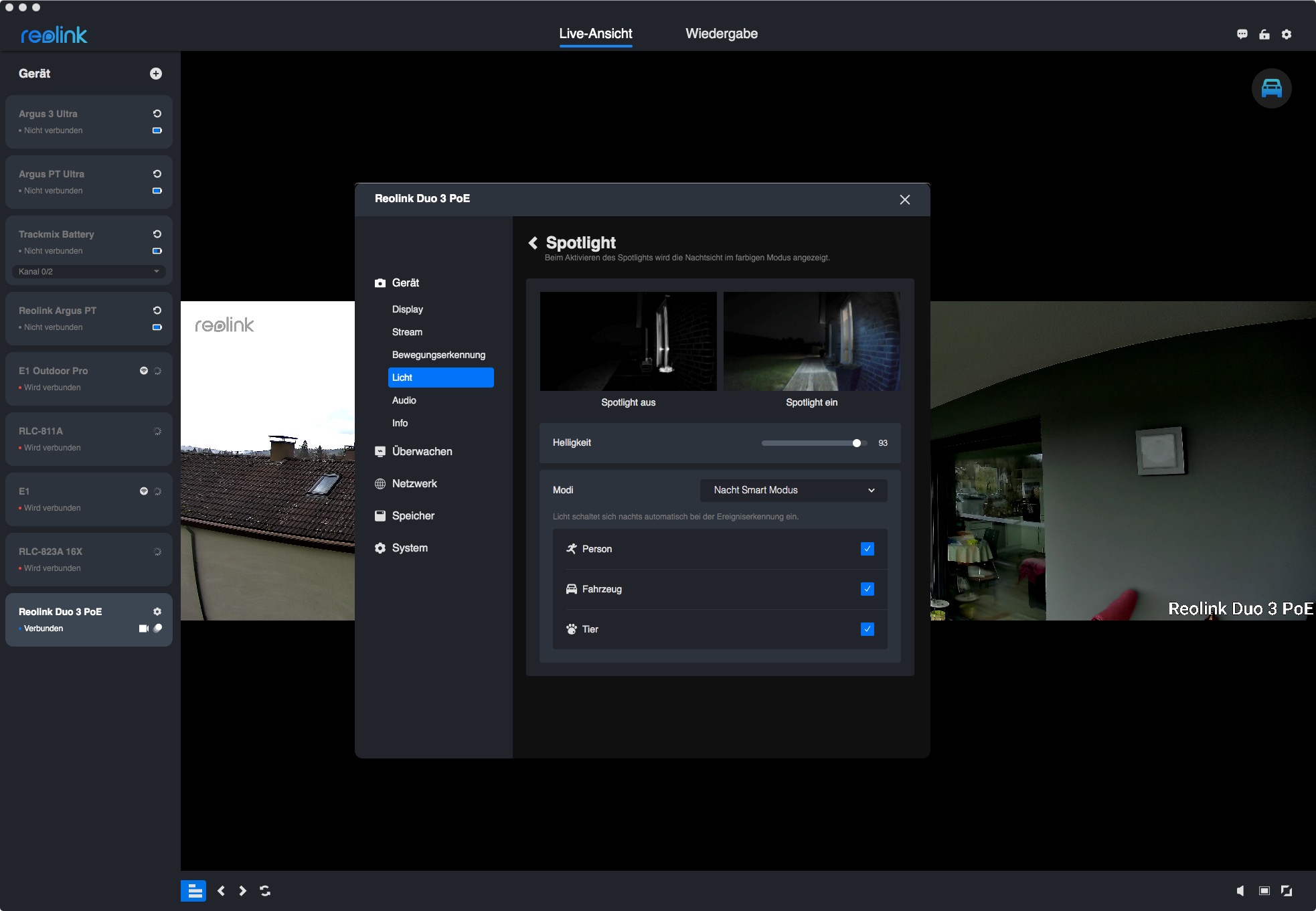
Task: Toggle the Tier detection checkbox
Action: (867, 629)
